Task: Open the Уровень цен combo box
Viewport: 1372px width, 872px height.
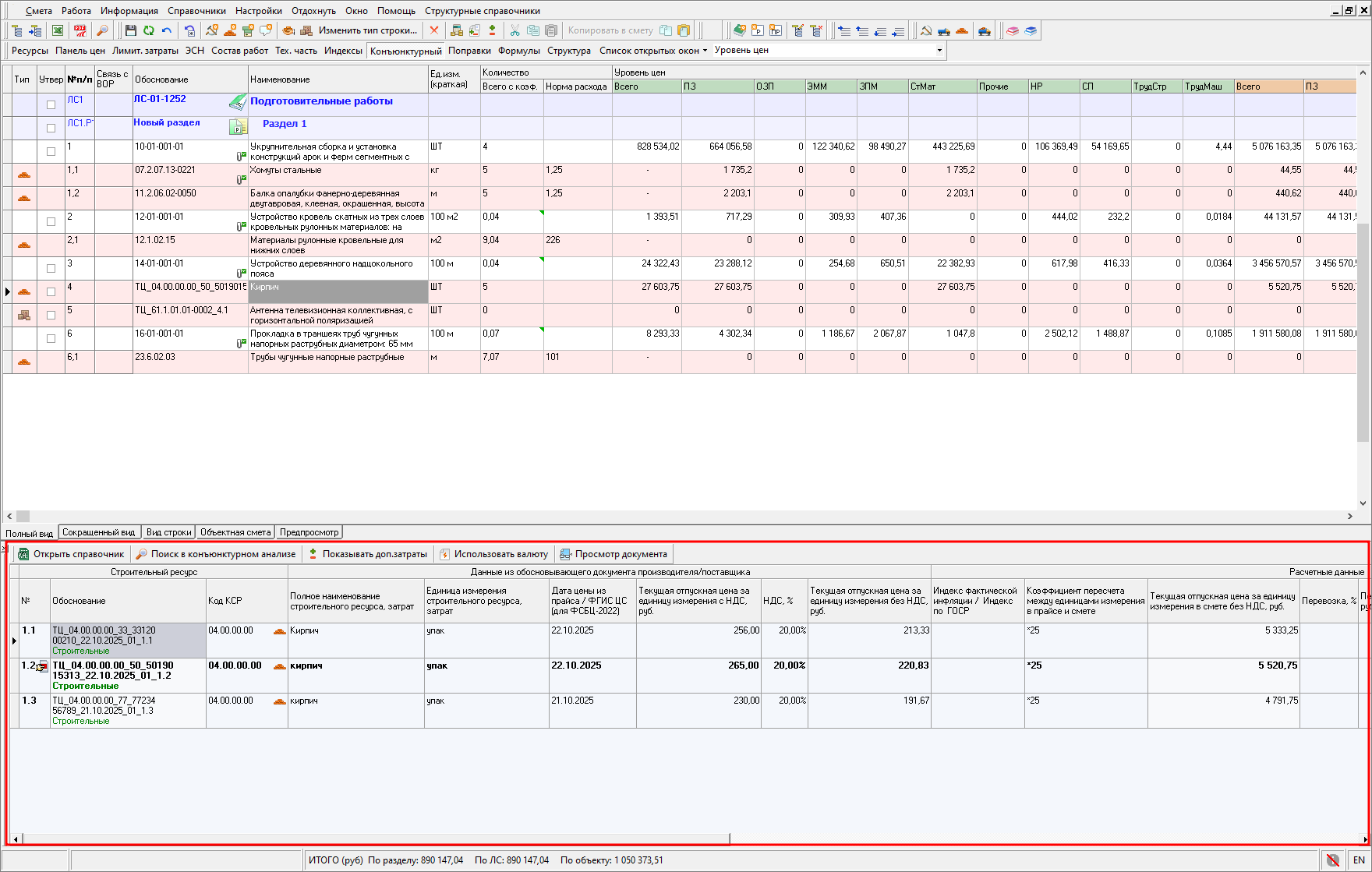Action: tap(939, 50)
